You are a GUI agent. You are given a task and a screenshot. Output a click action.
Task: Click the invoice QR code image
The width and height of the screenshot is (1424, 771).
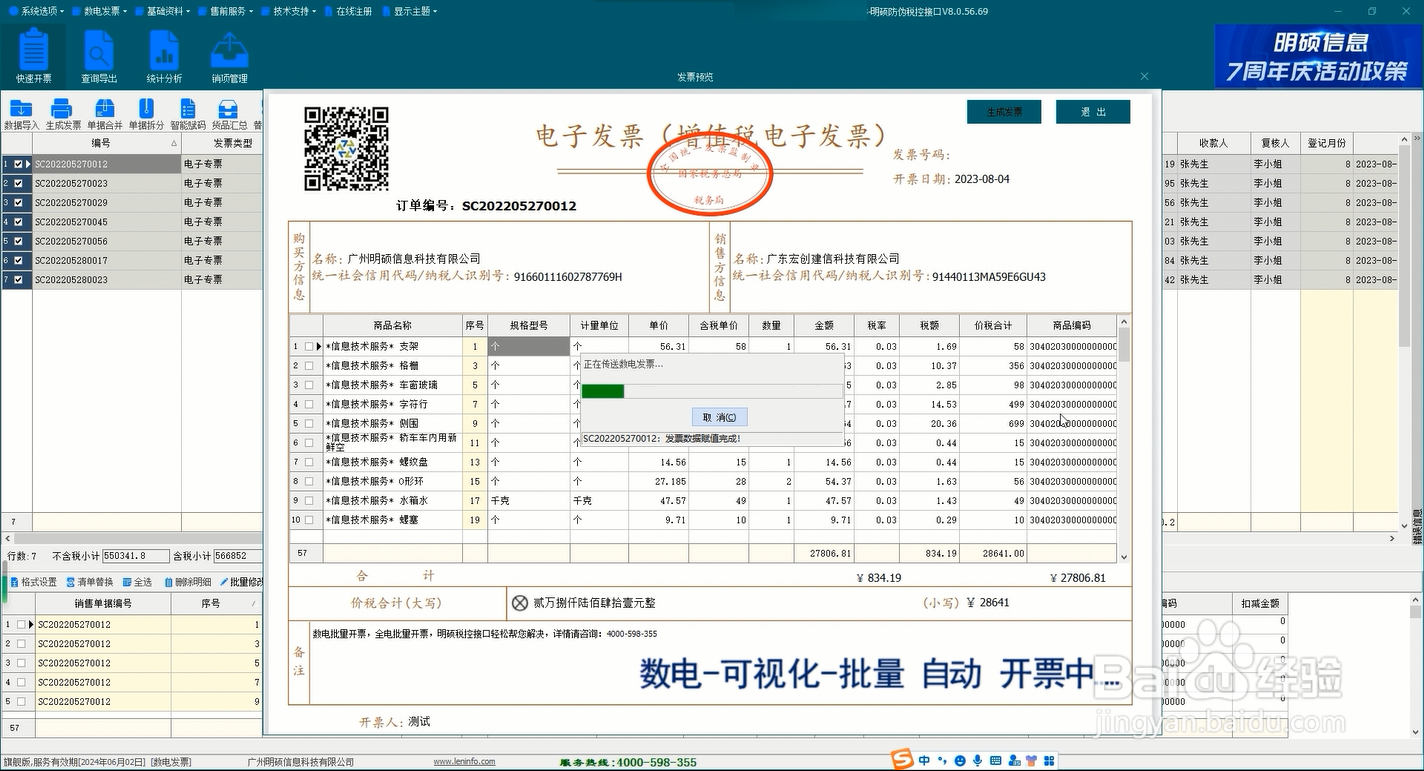346,149
